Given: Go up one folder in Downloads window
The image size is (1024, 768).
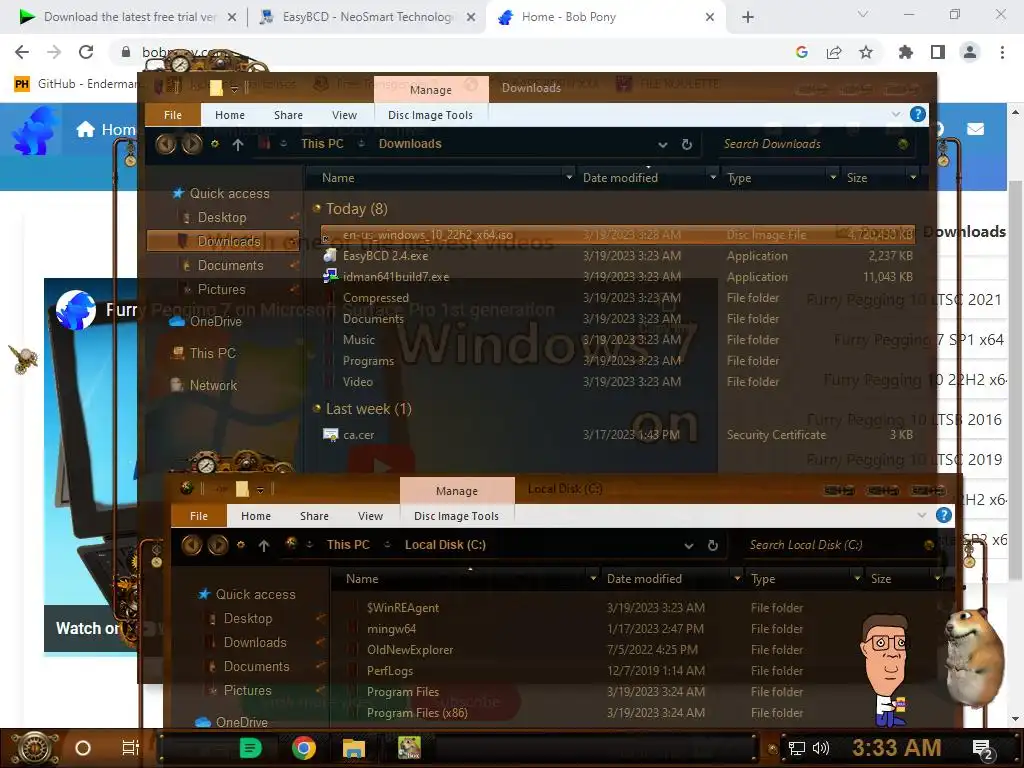Looking at the screenshot, I should click(x=238, y=144).
